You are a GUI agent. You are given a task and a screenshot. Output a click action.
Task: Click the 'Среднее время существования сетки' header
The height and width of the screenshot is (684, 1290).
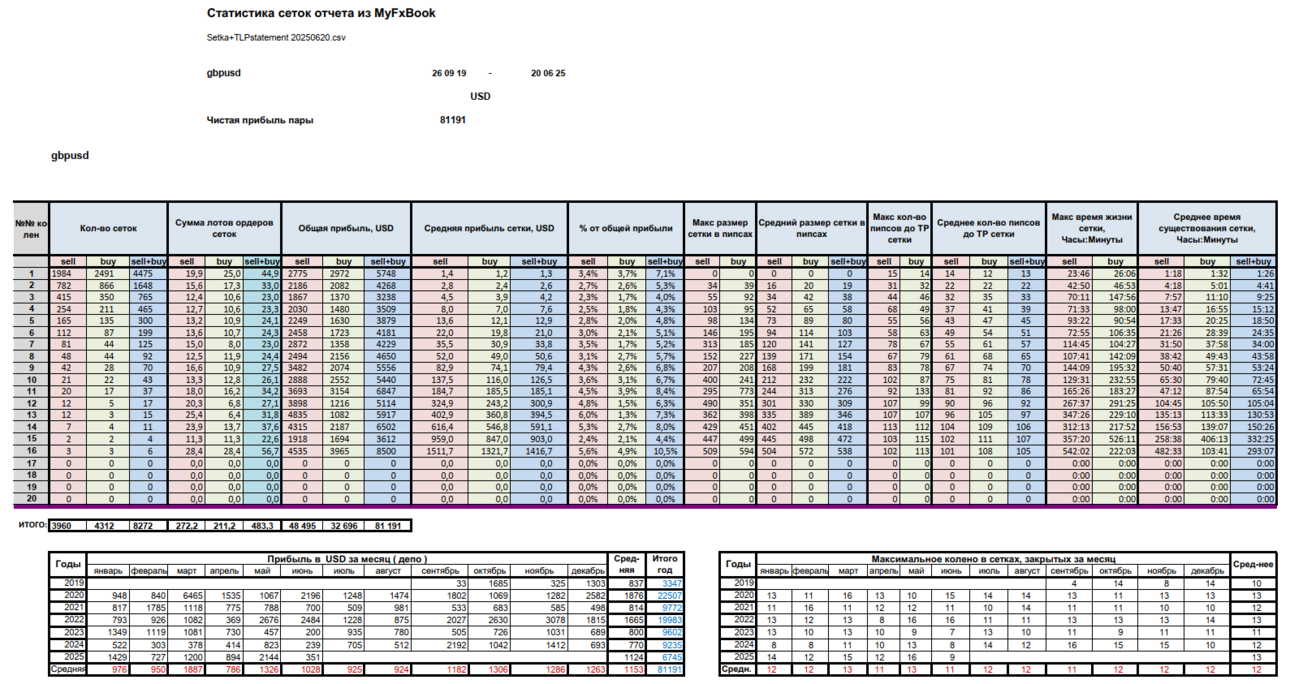click(1208, 228)
